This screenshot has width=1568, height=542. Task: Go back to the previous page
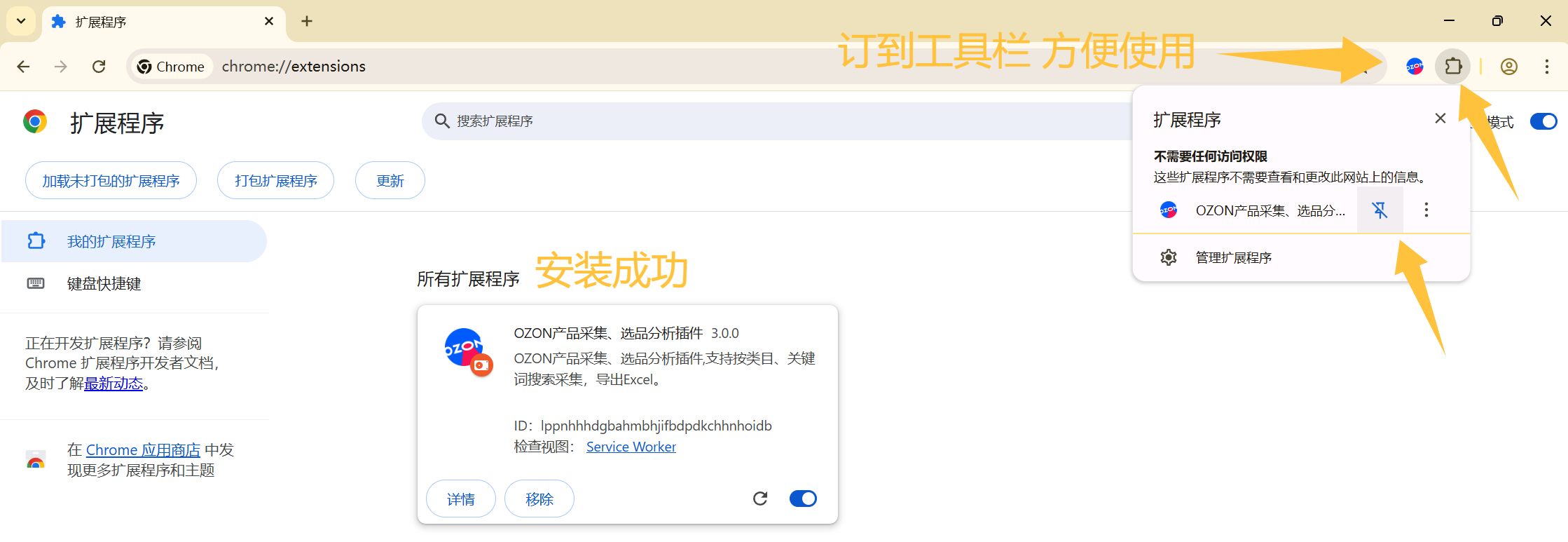tap(23, 67)
